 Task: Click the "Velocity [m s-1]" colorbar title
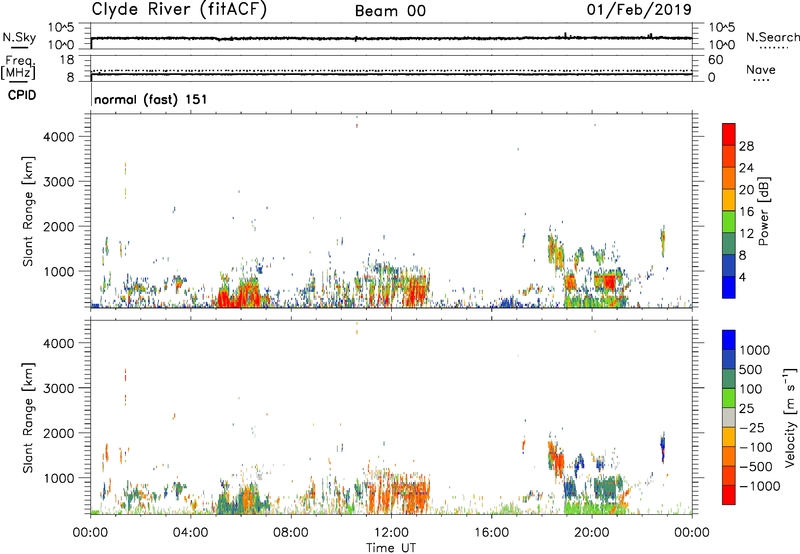coord(790,417)
